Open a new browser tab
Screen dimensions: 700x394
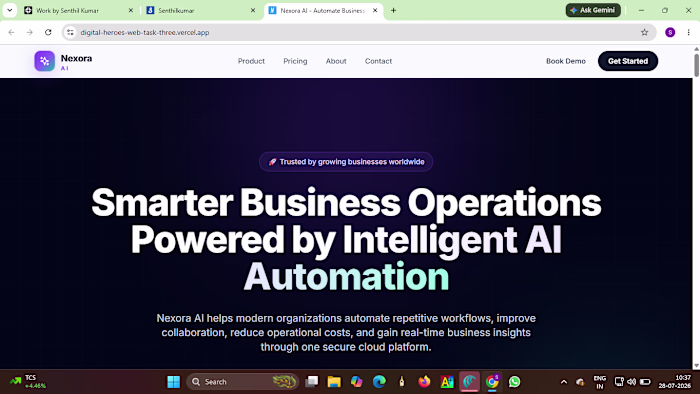click(393, 10)
